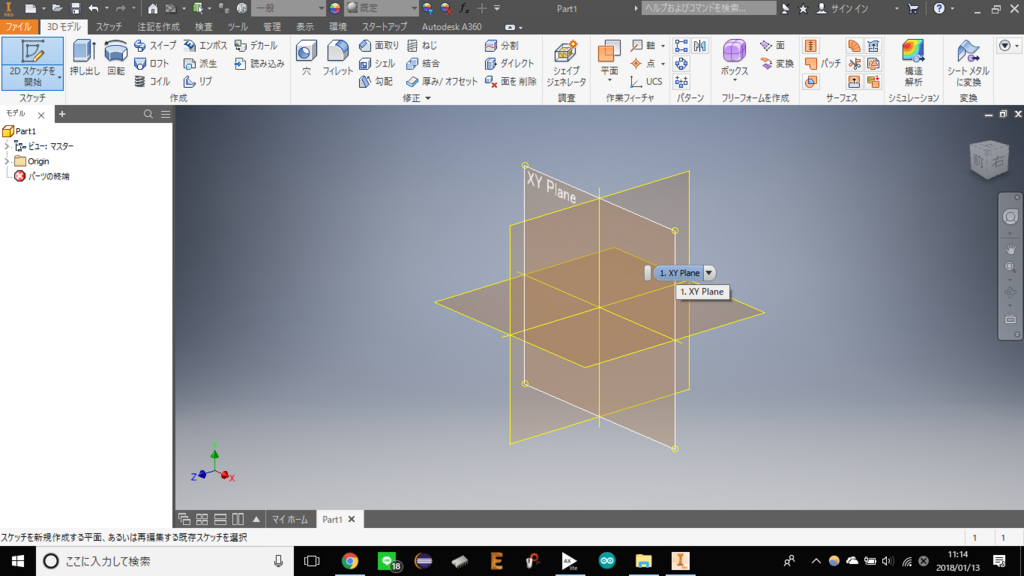The width and height of the screenshot is (1024, 576).
Task: Select パーツの終端 end of part node
Action: coord(42,176)
